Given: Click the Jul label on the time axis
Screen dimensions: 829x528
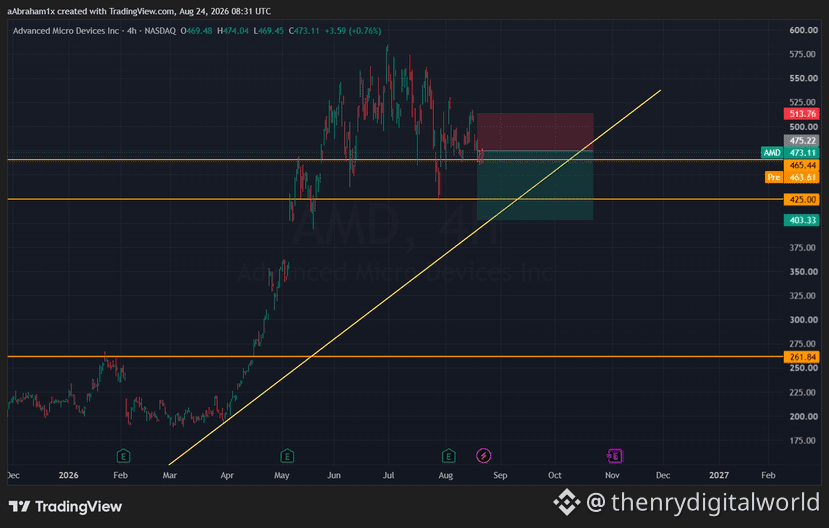Looking at the screenshot, I should (389, 475).
